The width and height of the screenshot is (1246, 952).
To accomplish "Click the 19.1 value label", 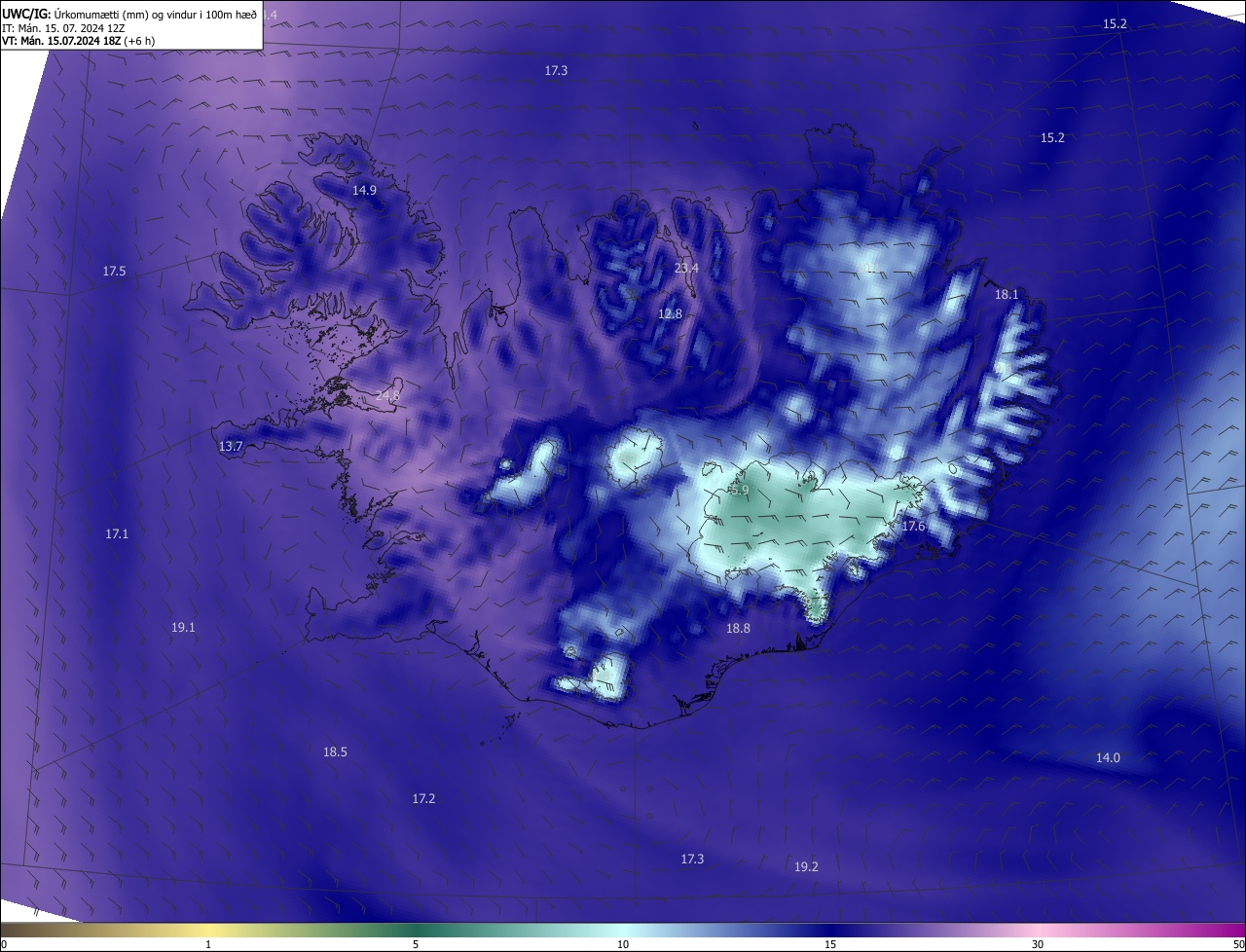I will (183, 628).
